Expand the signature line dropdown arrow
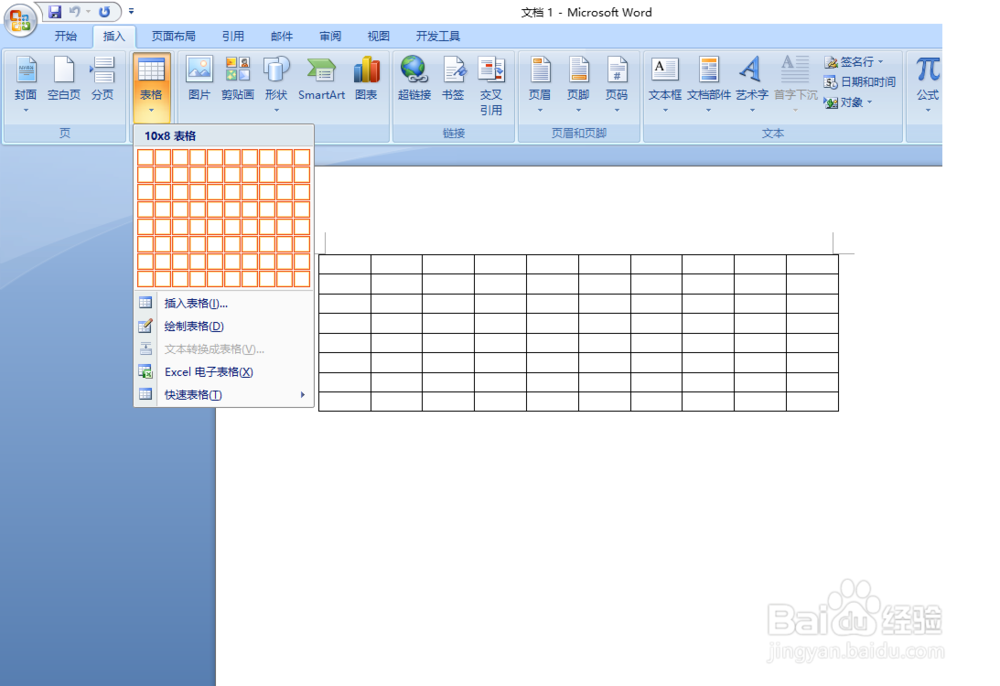This screenshot has height=686, width=1000. [881, 62]
